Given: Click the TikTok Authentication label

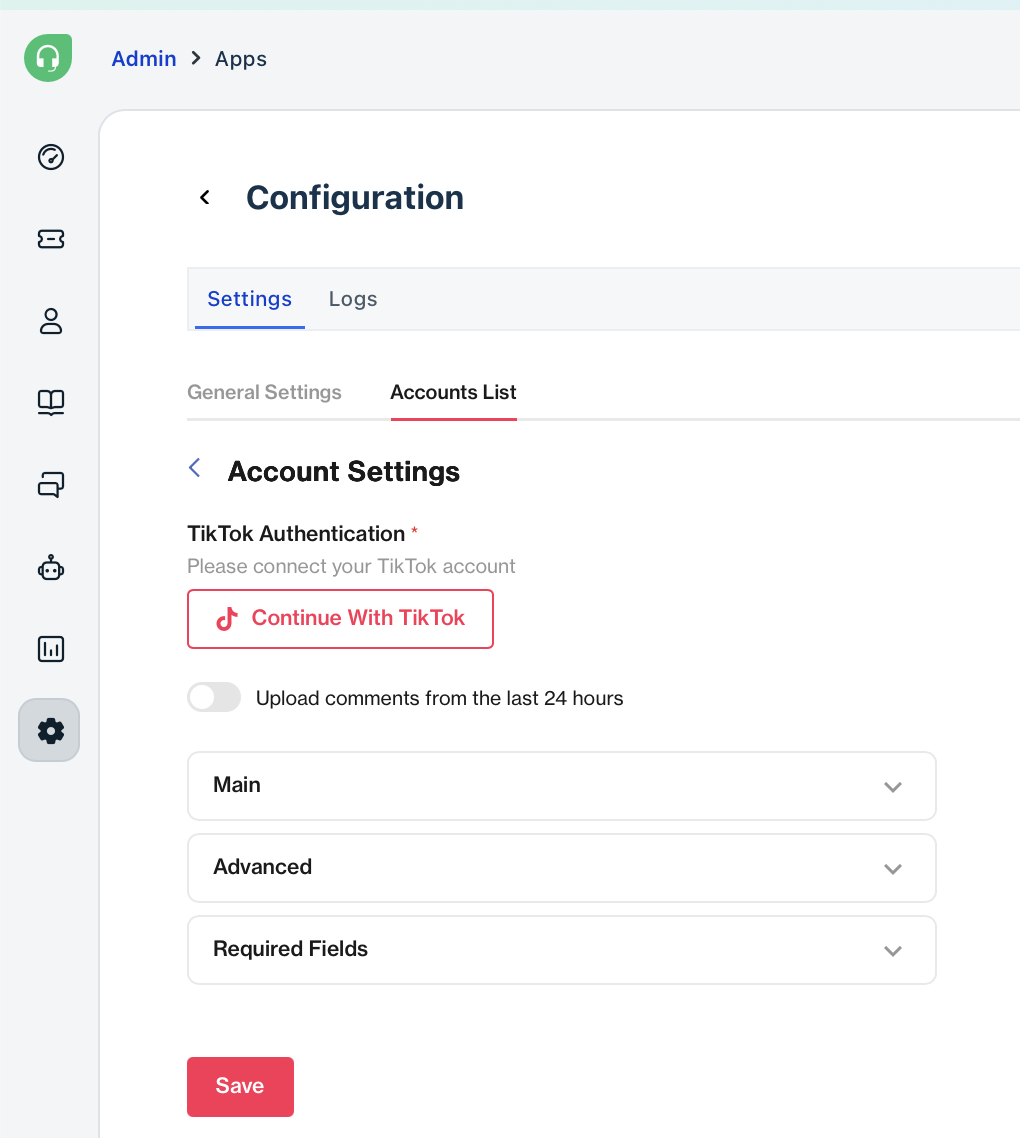Looking at the screenshot, I should pos(296,533).
